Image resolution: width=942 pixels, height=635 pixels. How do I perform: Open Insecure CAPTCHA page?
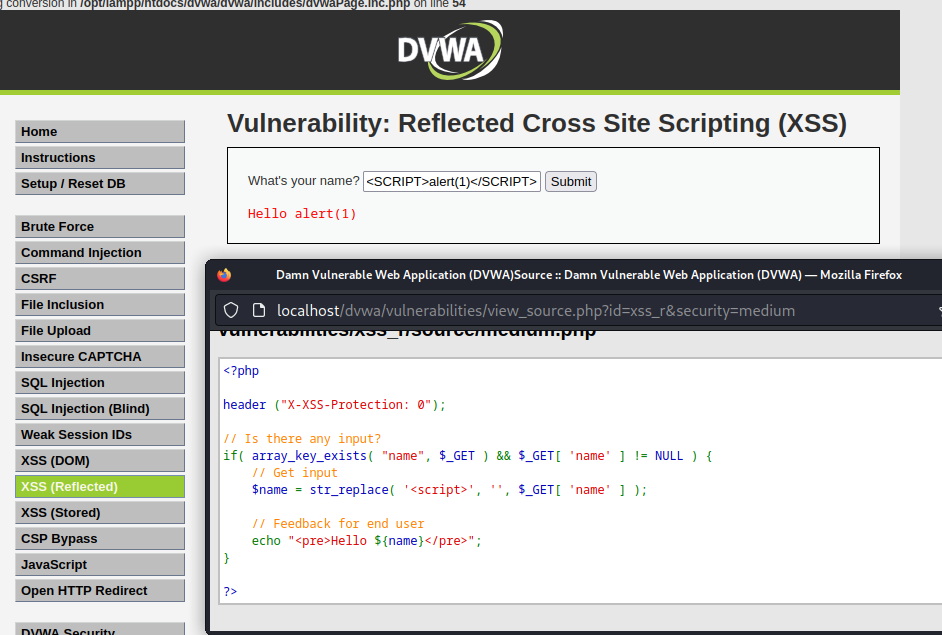click(100, 357)
